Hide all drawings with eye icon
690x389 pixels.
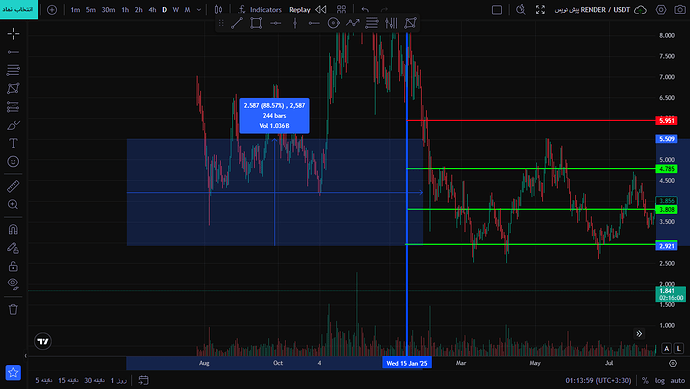coord(13,284)
